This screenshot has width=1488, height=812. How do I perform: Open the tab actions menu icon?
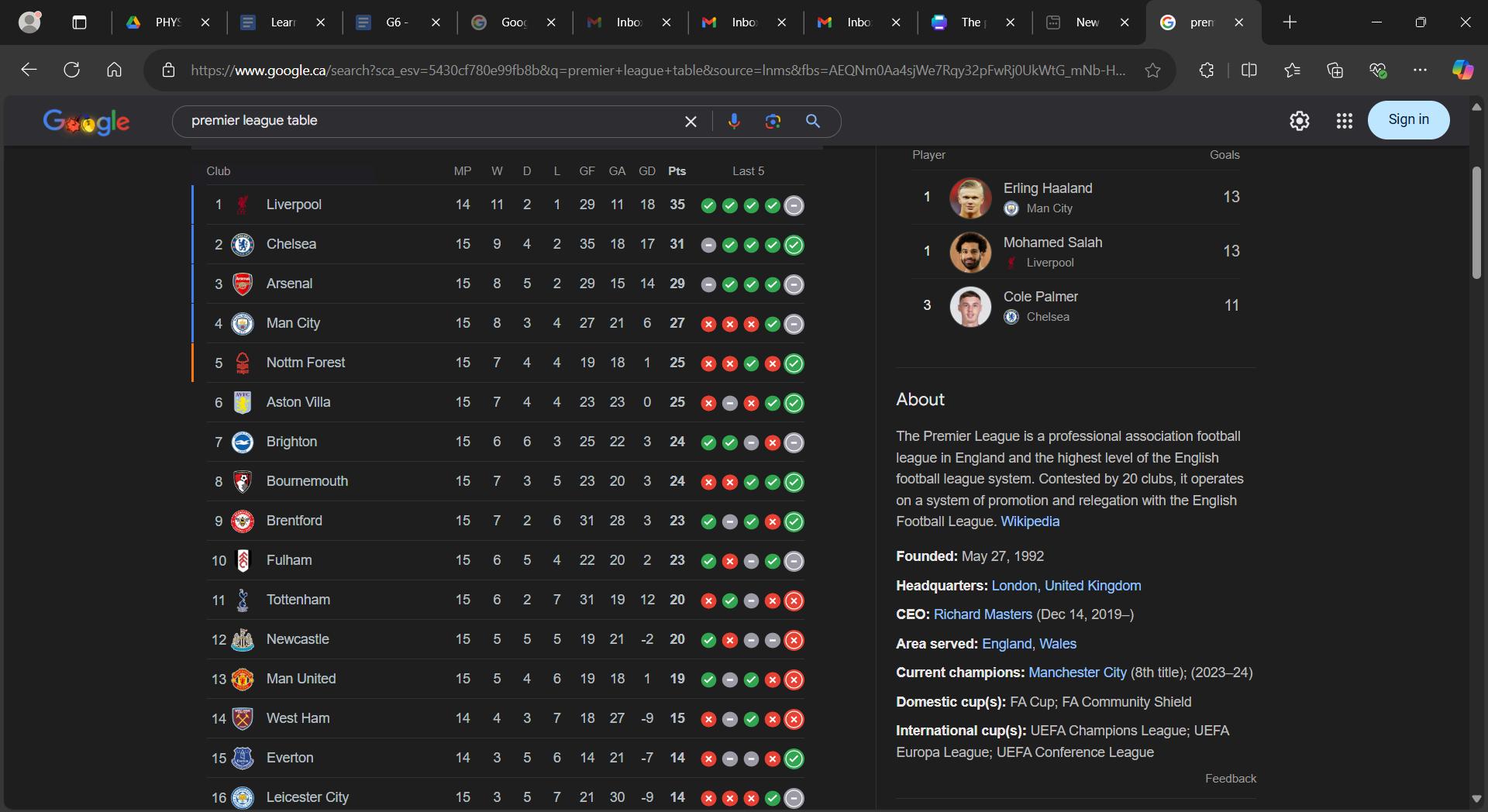79,22
